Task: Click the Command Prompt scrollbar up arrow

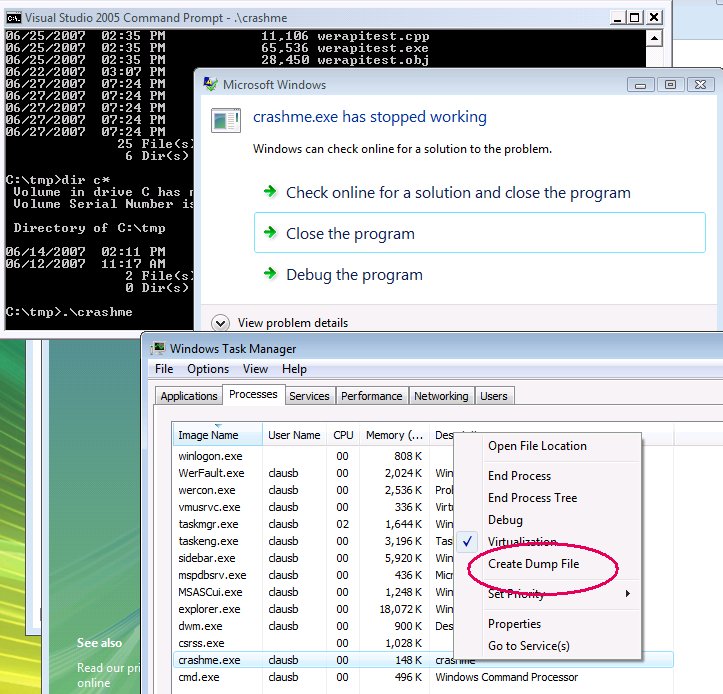Action: coord(654,38)
